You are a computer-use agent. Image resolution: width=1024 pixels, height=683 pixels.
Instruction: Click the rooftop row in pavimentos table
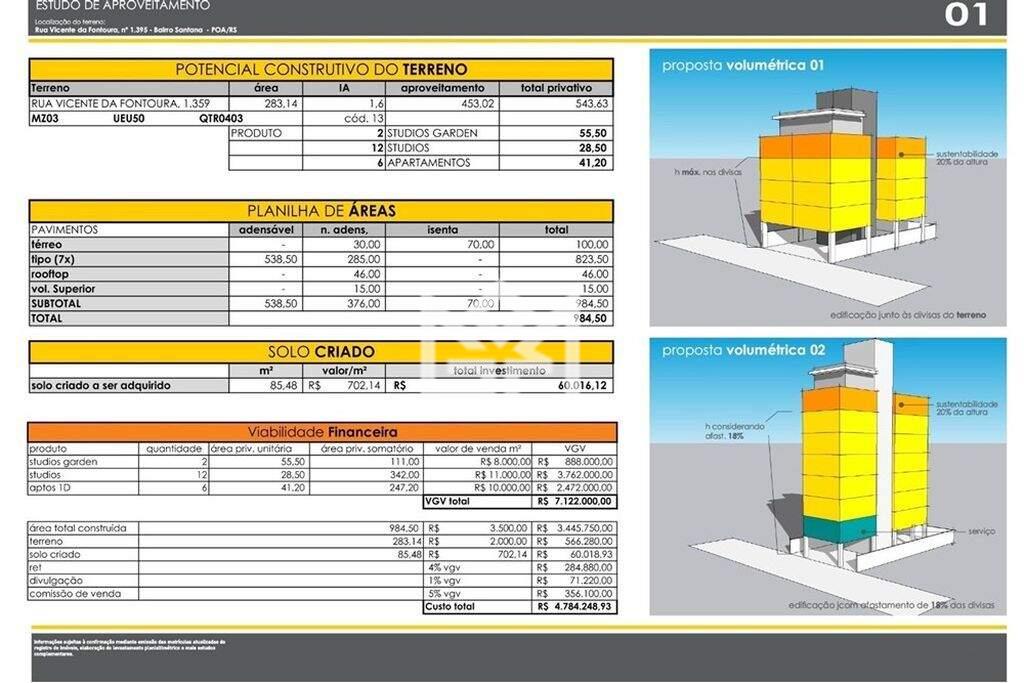point(50,274)
